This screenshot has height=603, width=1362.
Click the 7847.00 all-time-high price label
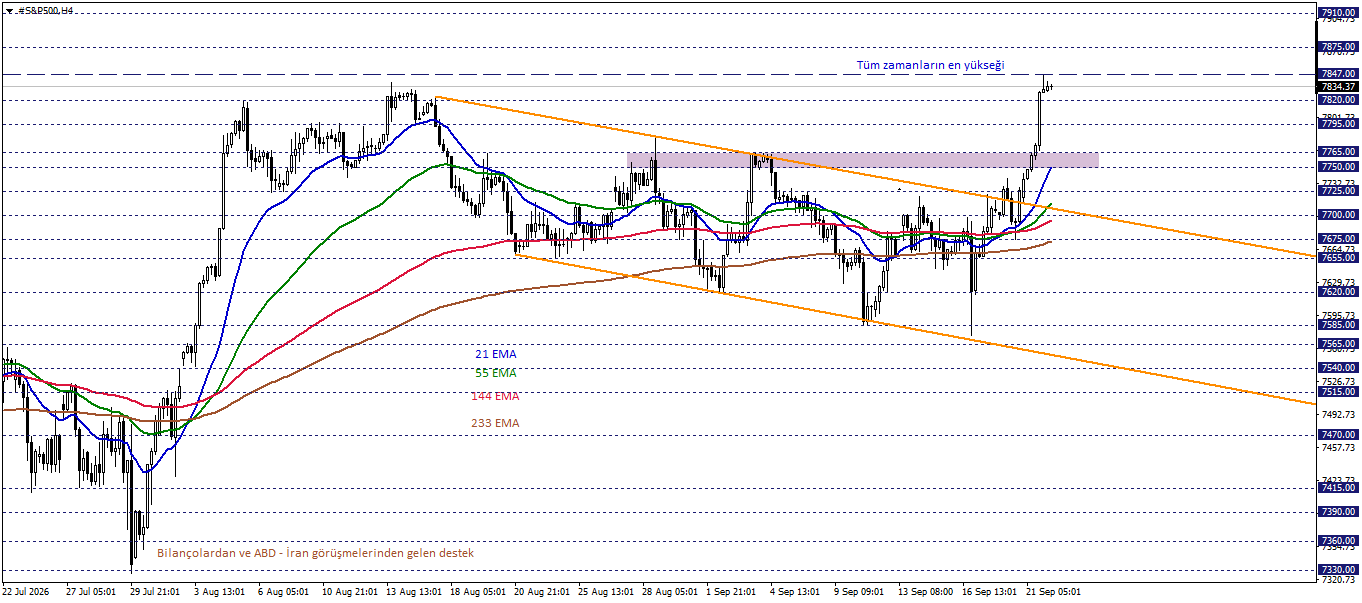click(x=1338, y=74)
